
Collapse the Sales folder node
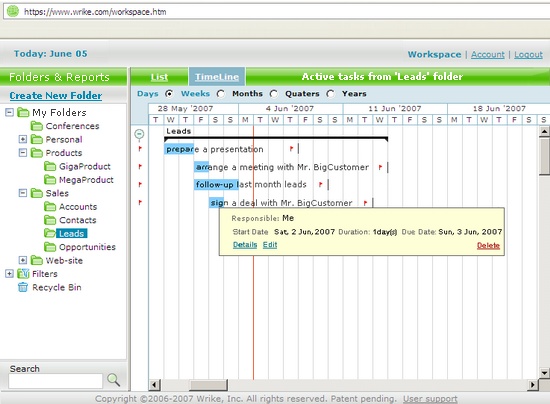(23, 193)
